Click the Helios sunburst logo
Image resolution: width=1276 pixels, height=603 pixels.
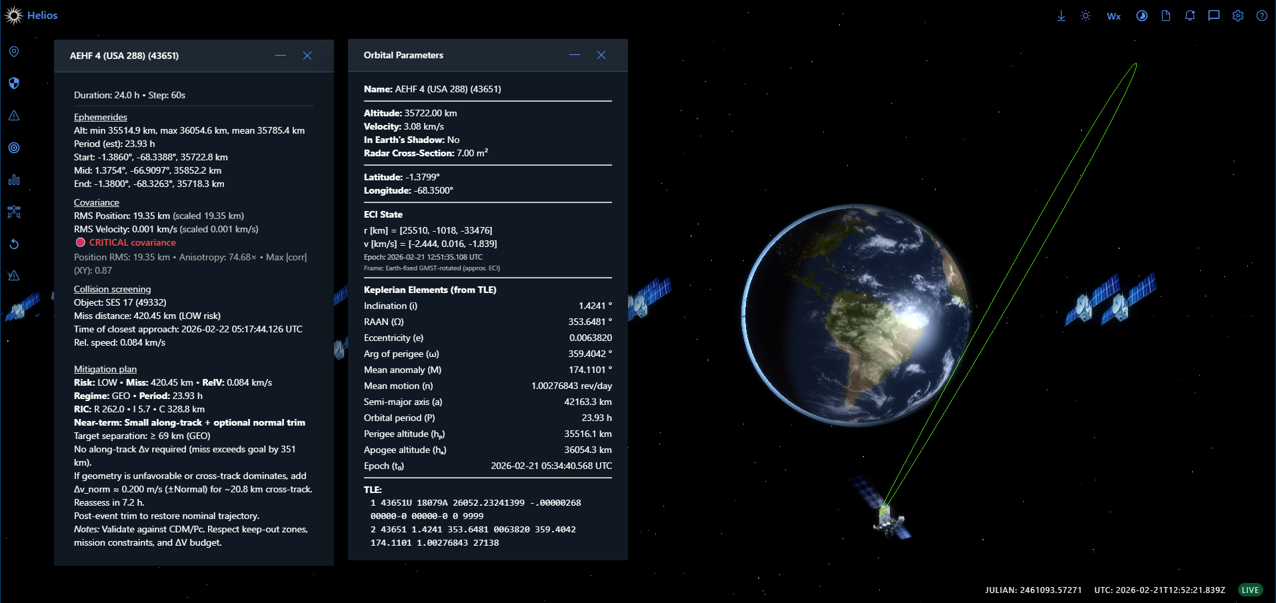(x=14, y=16)
